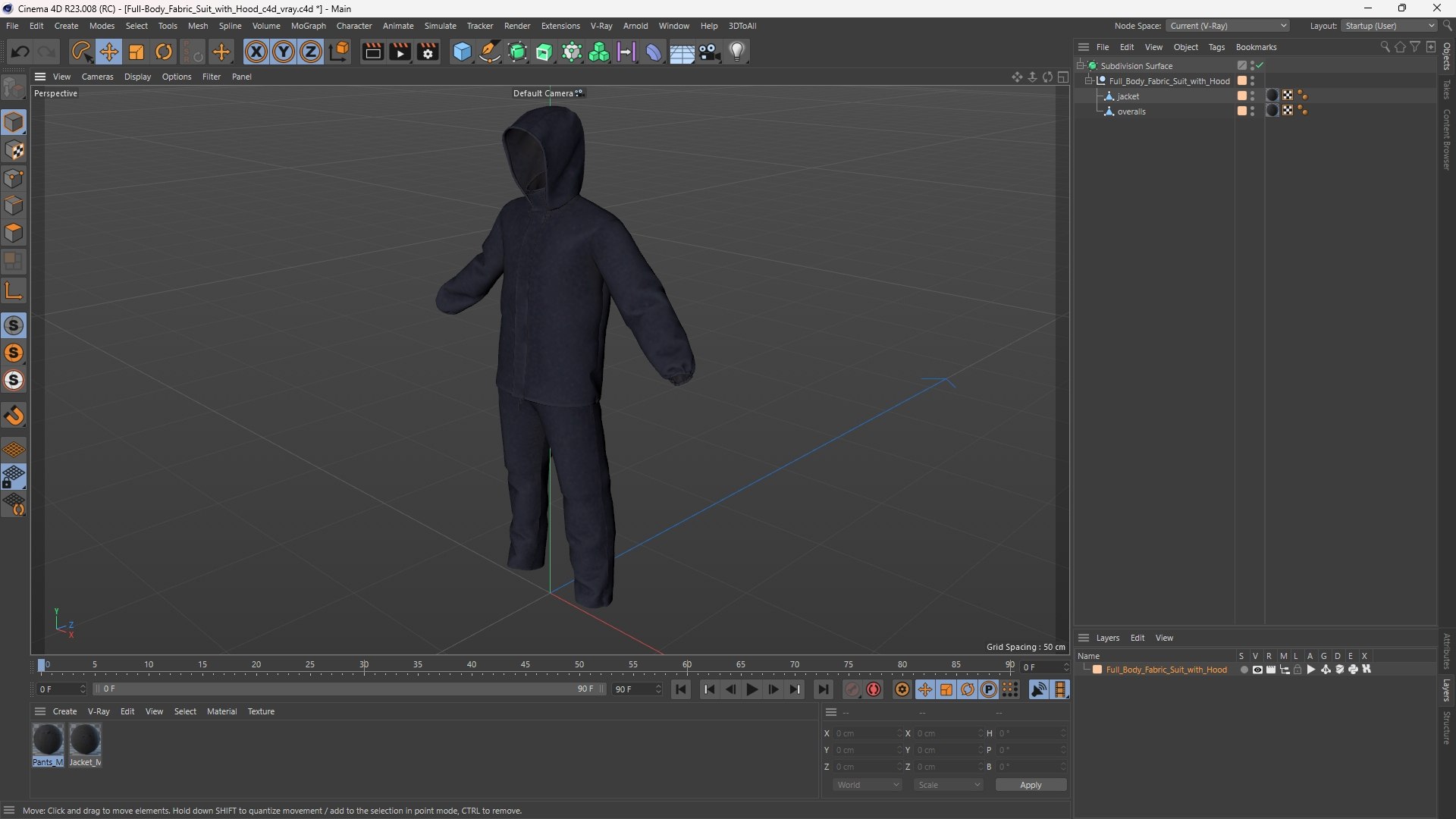Open the material manager Create menu
The image size is (1456, 819).
point(64,711)
